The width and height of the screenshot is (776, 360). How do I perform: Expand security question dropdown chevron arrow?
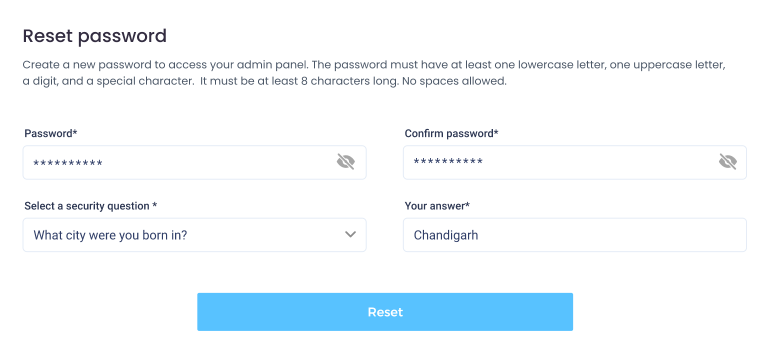tap(350, 234)
